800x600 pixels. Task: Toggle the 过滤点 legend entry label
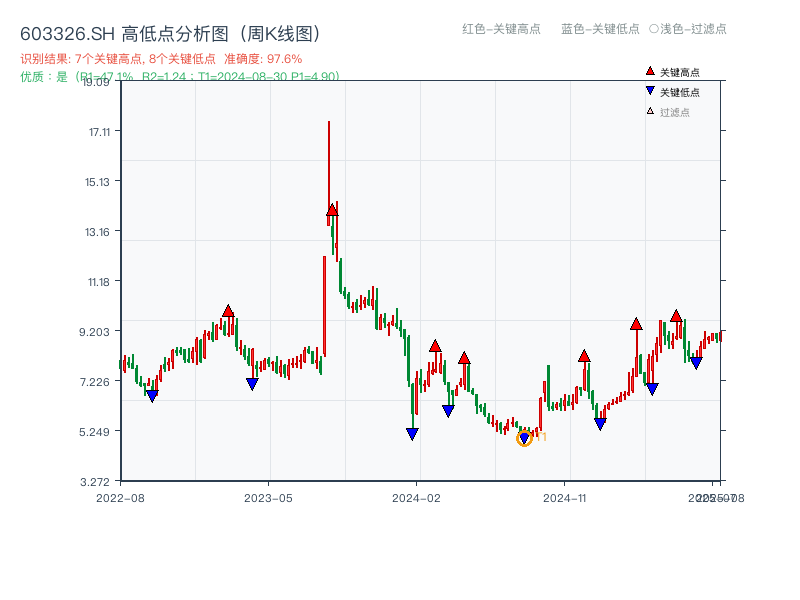pyautogui.click(x=674, y=112)
